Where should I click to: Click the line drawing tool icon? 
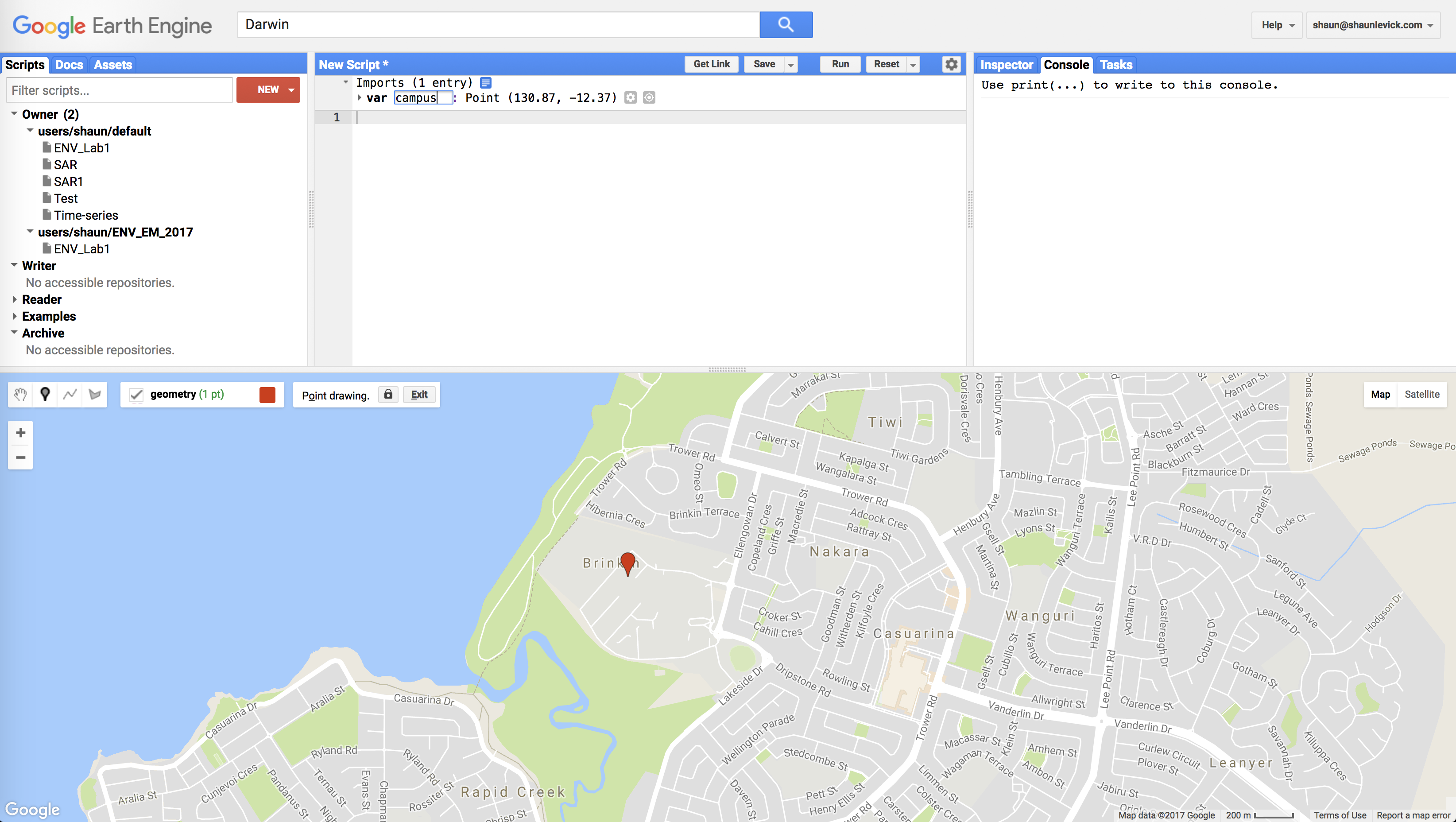tap(69, 394)
